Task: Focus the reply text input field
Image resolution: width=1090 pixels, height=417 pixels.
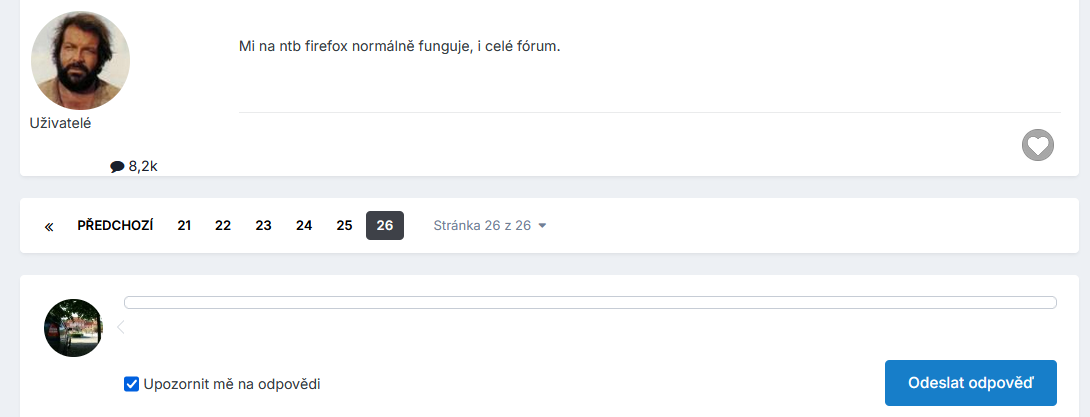Action: click(x=590, y=303)
